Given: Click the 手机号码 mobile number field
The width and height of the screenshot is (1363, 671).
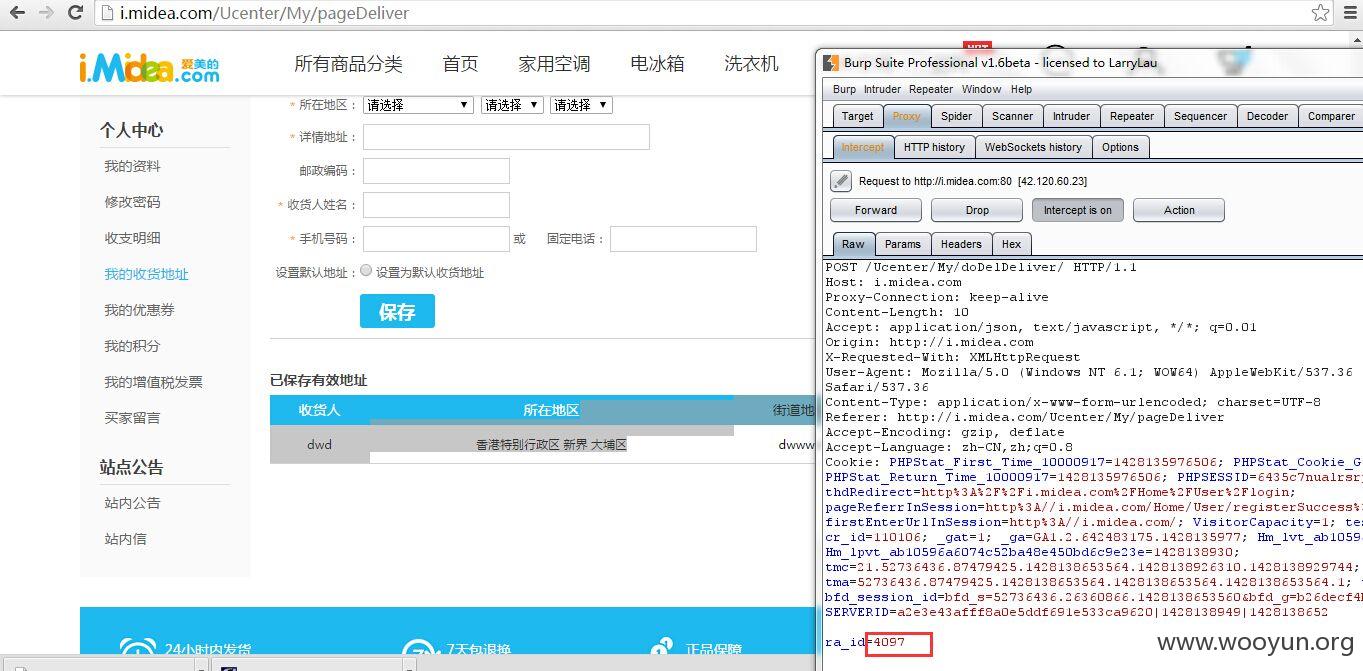Looking at the screenshot, I should [436, 239].
